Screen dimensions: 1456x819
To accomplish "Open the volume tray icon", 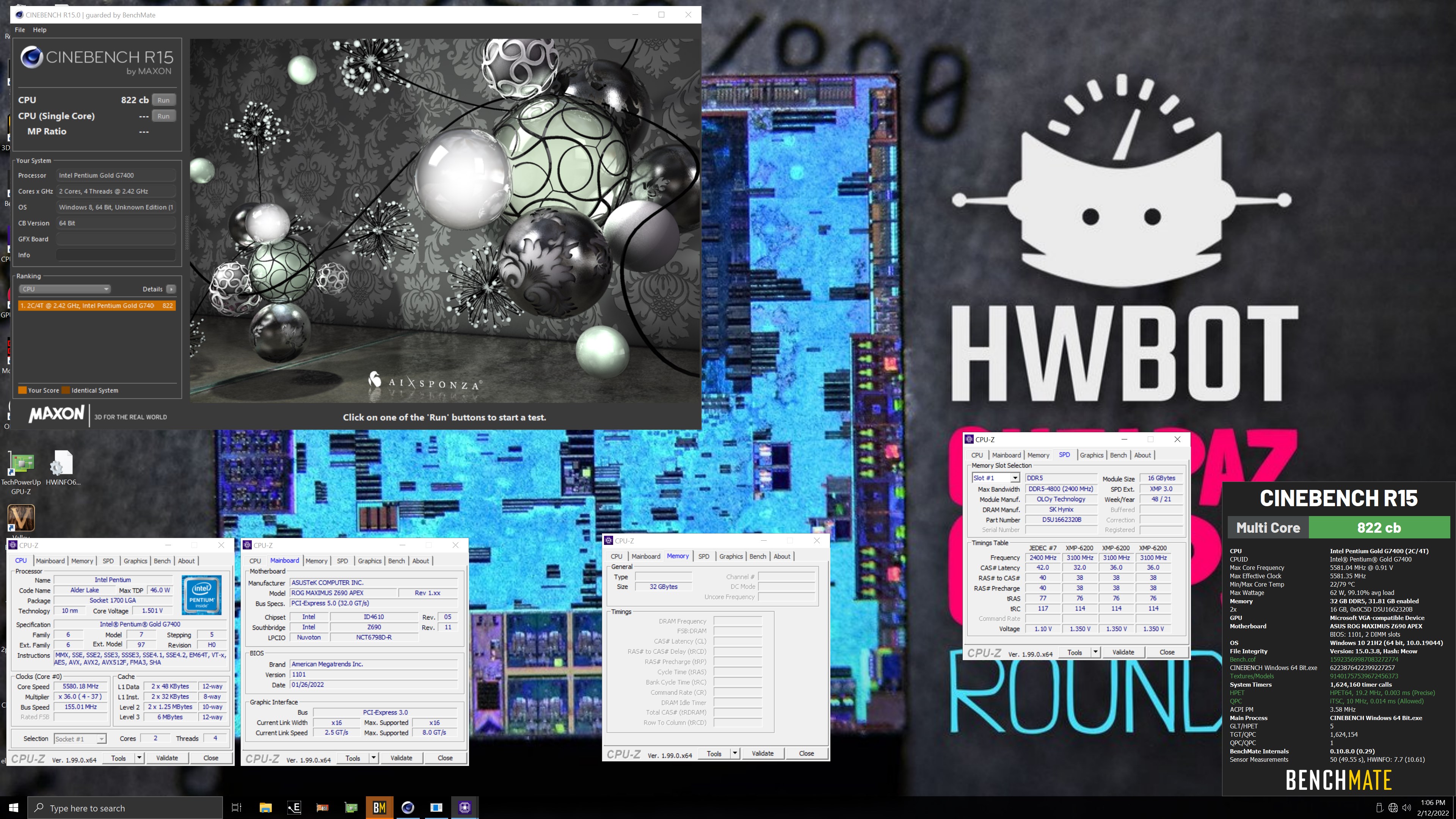I will pos(1407,808).
